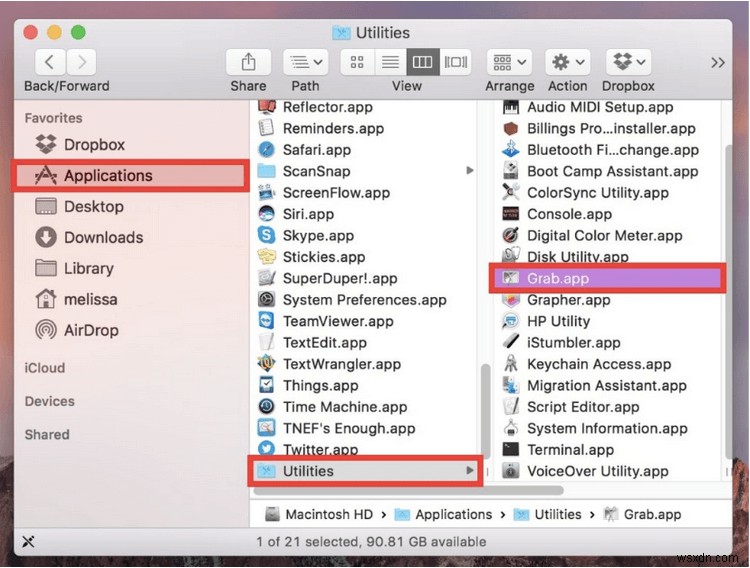Screen dimensions: 750x568
Task: Click Applications in the path bar
Action: pyautogui.click(x=443, y=514)
